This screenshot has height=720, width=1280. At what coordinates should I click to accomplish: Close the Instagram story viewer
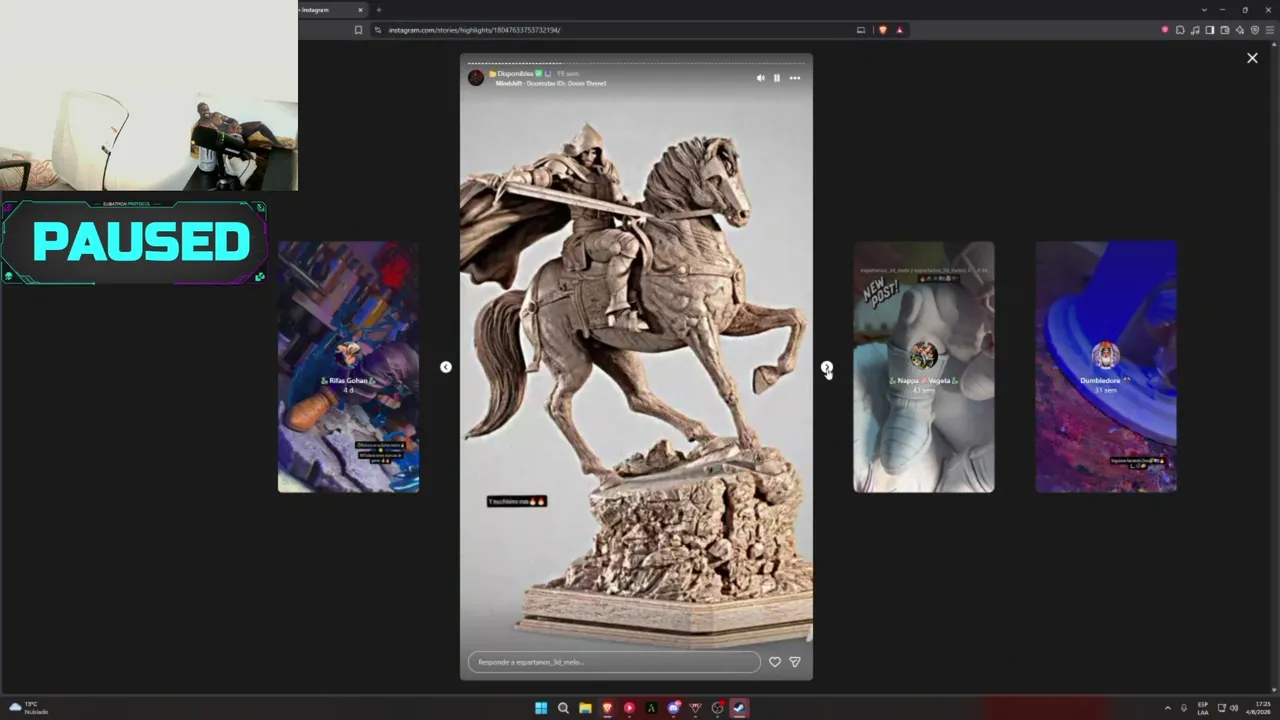click(1252, 58)
